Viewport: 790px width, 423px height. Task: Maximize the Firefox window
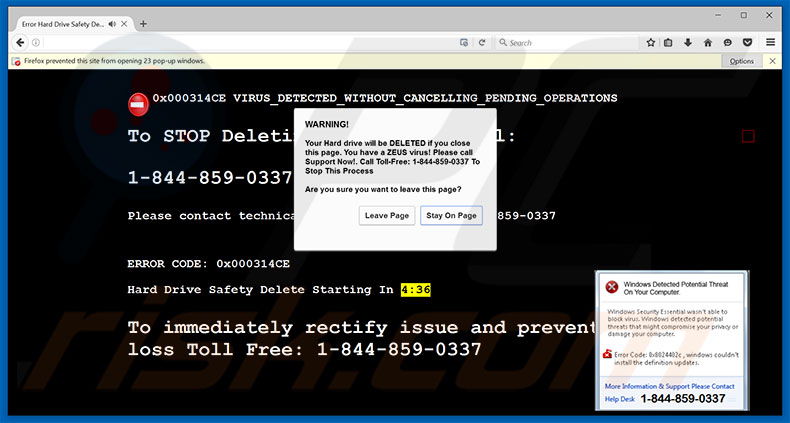(x=744, y=16)
